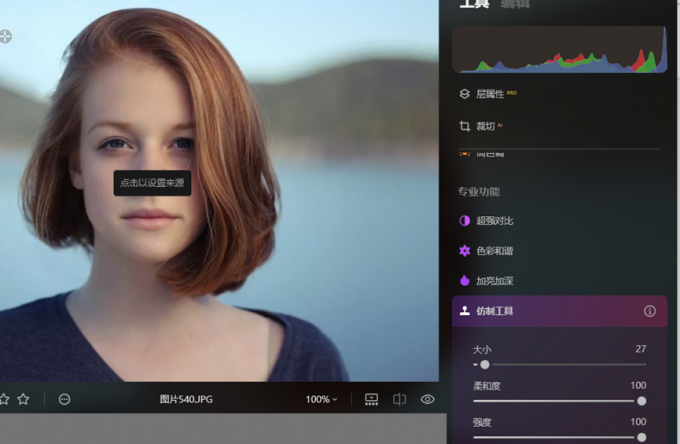Open the circled three-dots more options icon
Image resolution: width=680 pixels, height=444 pixels.
coord(64,399)
